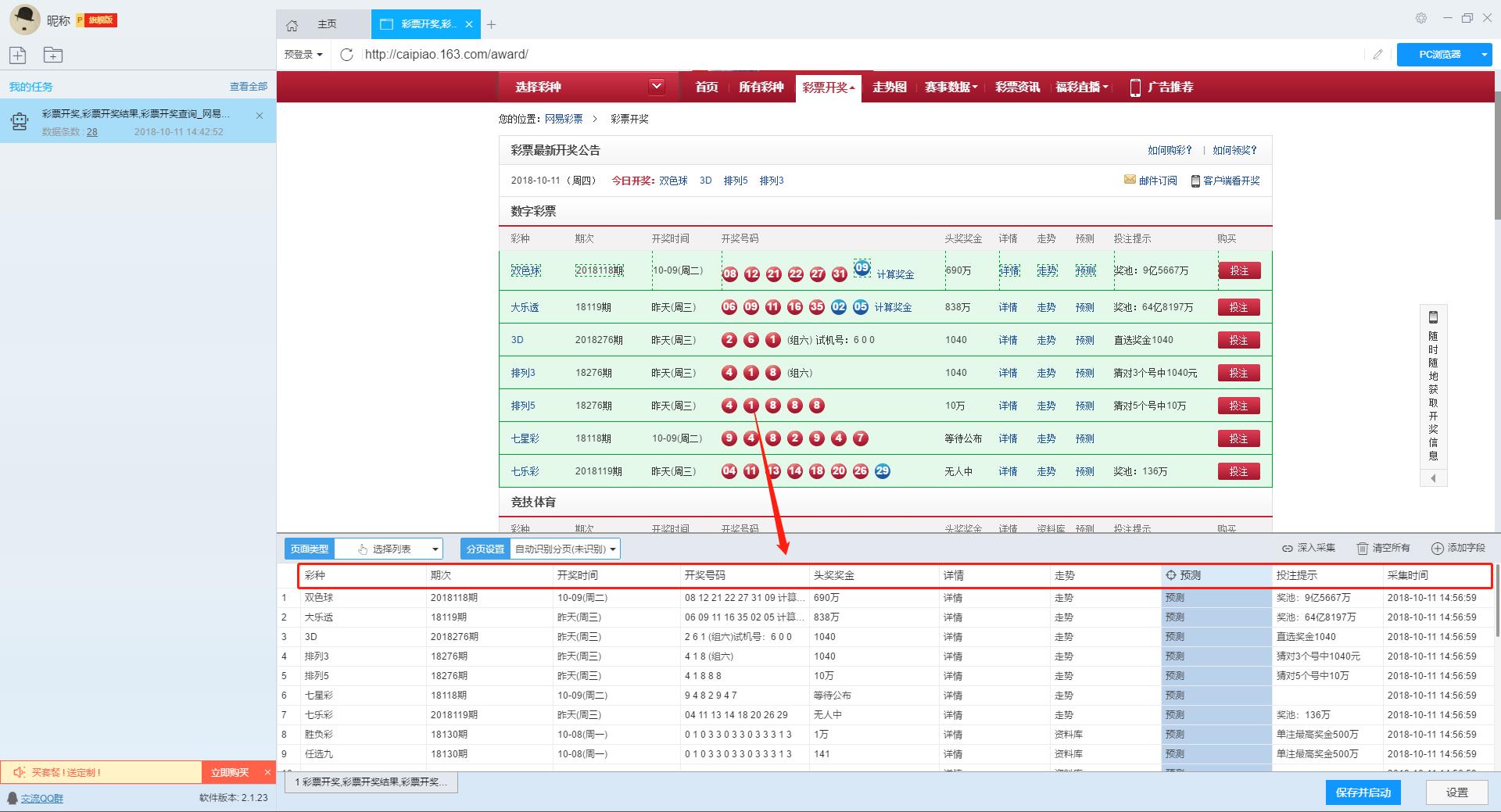
Task: Close the 彩票开奖 browser tab
Action: (x=469, y=24)
